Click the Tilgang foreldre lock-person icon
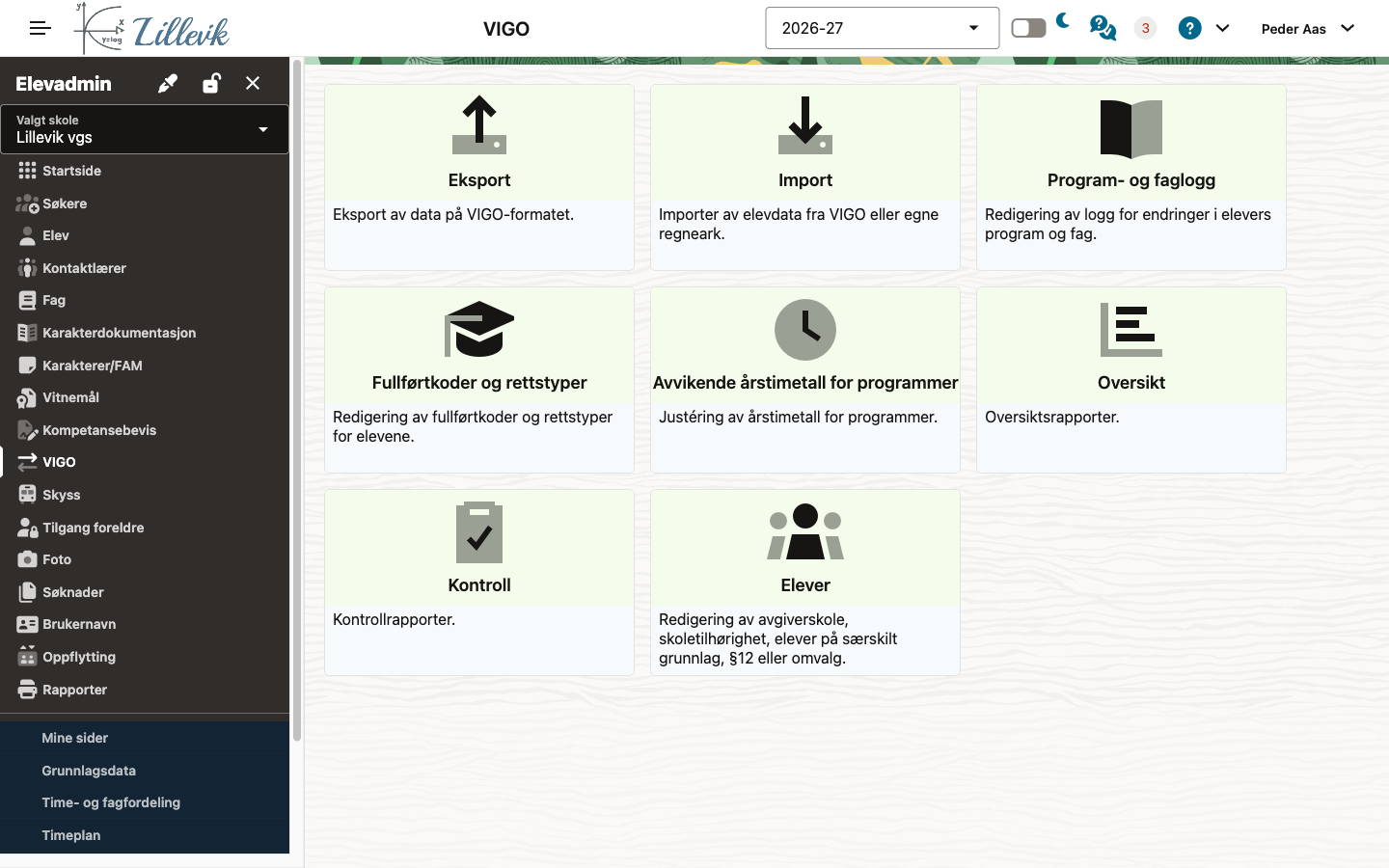This screenshot has height=868, width=1389. (x=27, y=528)
